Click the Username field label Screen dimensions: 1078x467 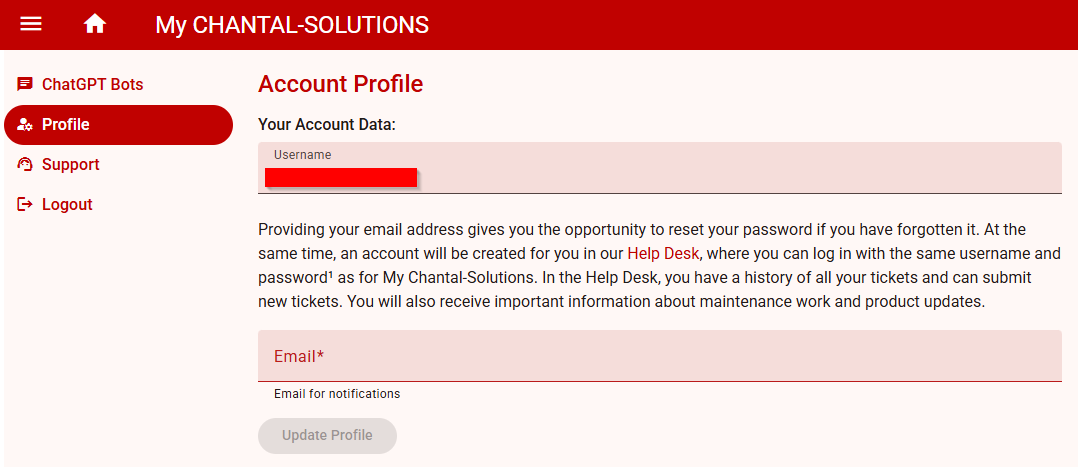click(302, 155)
